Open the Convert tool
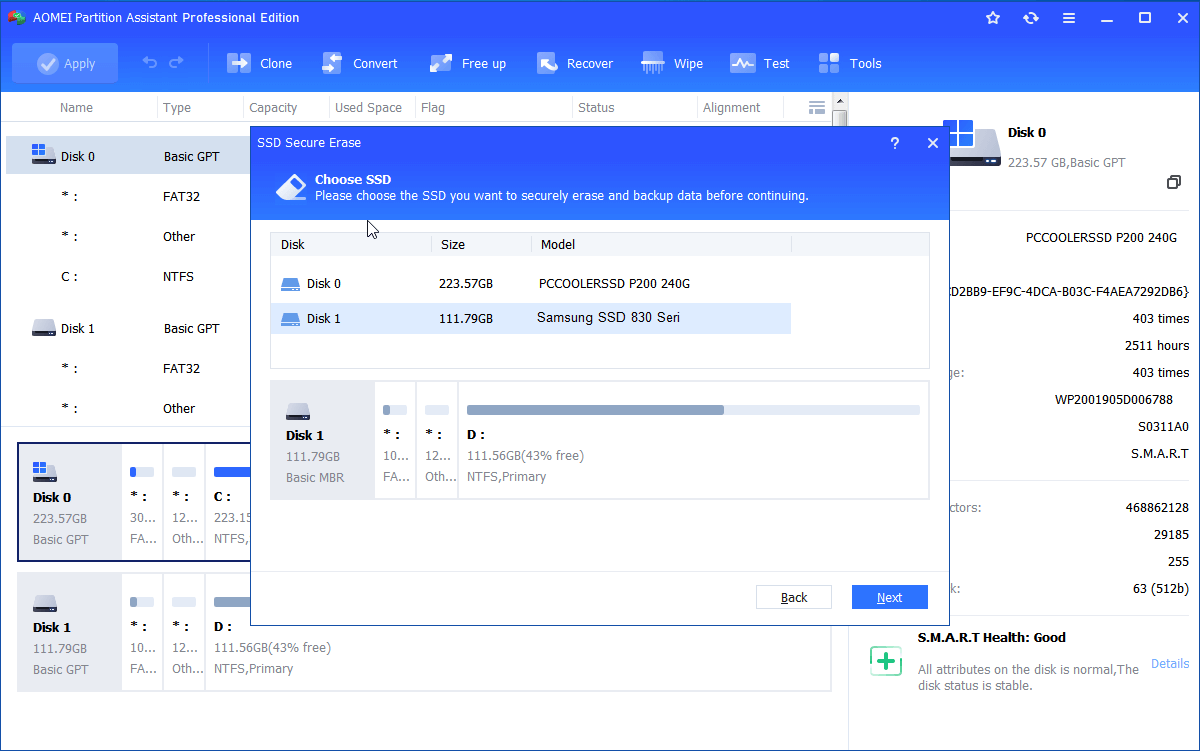Image resolution: width=1200 pixels, height=751 pixels. click(333, 63)
